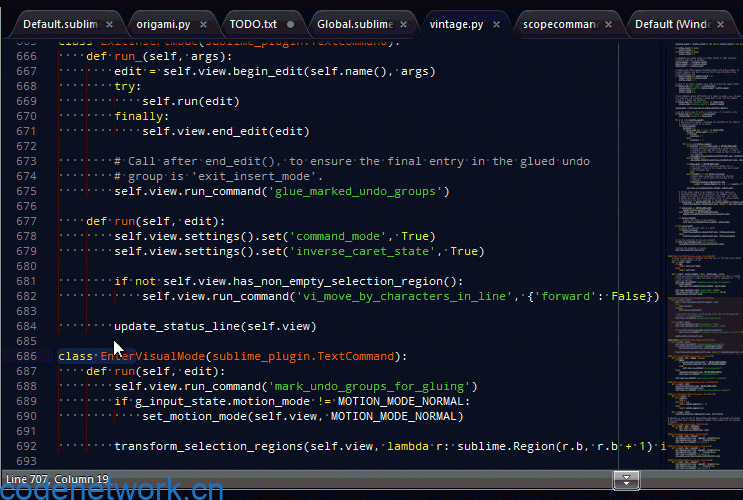Close the Default (Windows) tab
Screen dimensions: 743x500
pos(720,24)
